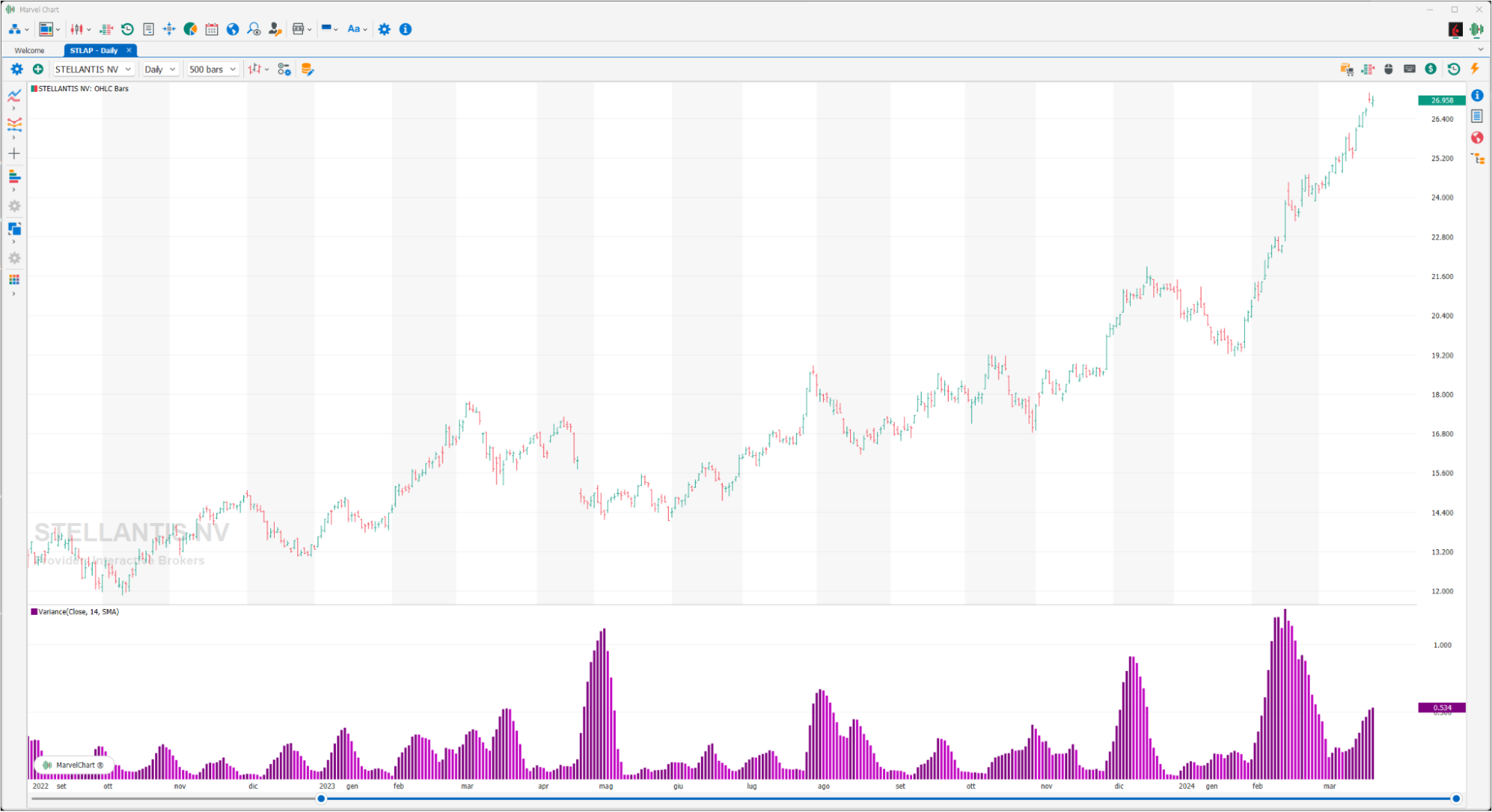Open the horizontal bars volume profile icon

[14, 176]
